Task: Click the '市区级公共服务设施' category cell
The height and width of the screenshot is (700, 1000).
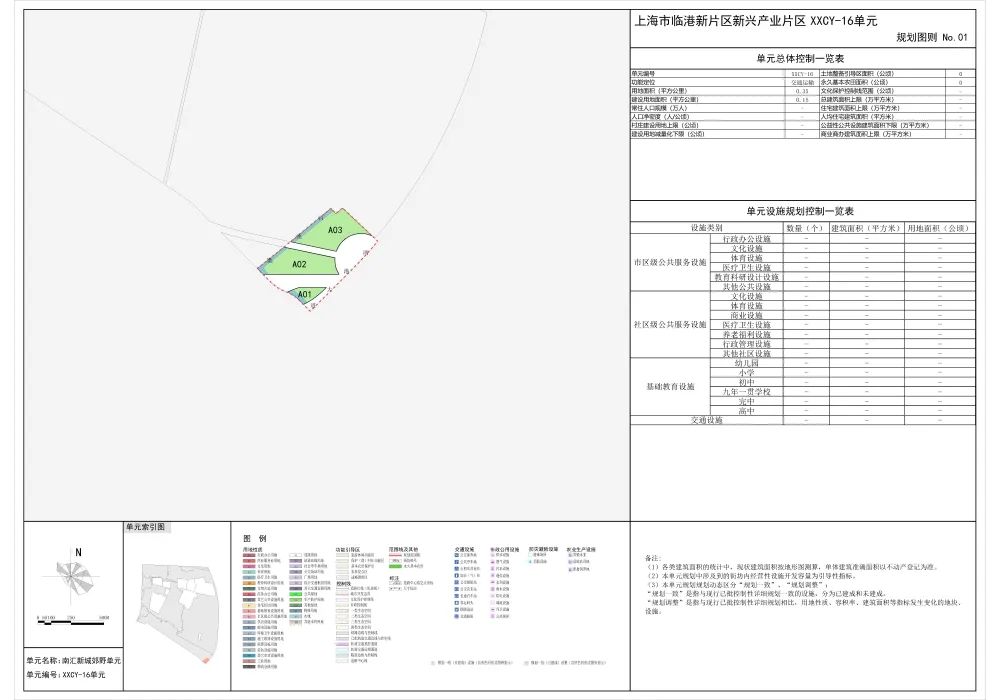Action: 670,263
